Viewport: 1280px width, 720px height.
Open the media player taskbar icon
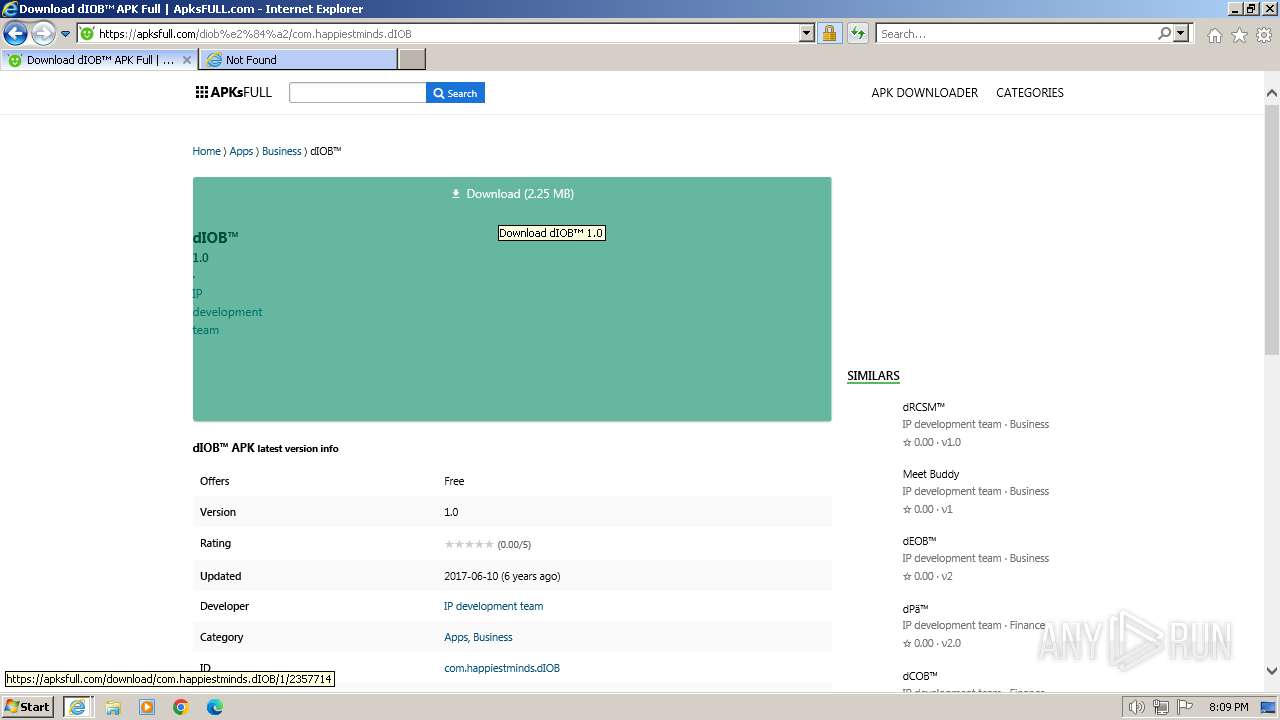coord(147,707)
